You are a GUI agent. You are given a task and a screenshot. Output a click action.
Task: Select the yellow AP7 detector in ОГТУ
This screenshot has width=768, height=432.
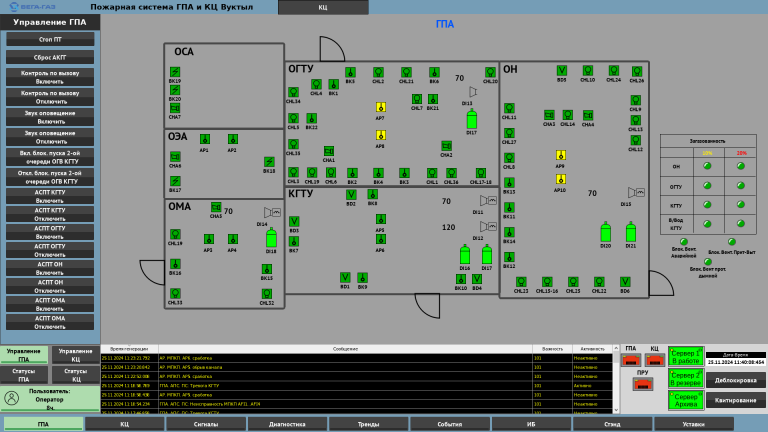pos(381,107)
